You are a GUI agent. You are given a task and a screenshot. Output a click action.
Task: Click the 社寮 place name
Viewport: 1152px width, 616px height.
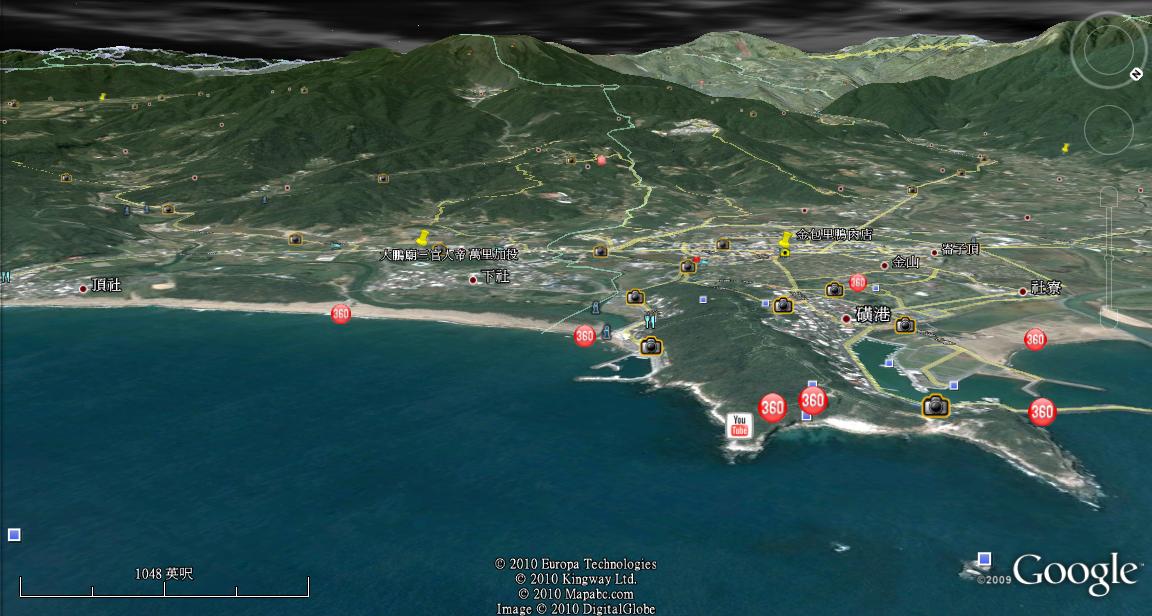1046,288
